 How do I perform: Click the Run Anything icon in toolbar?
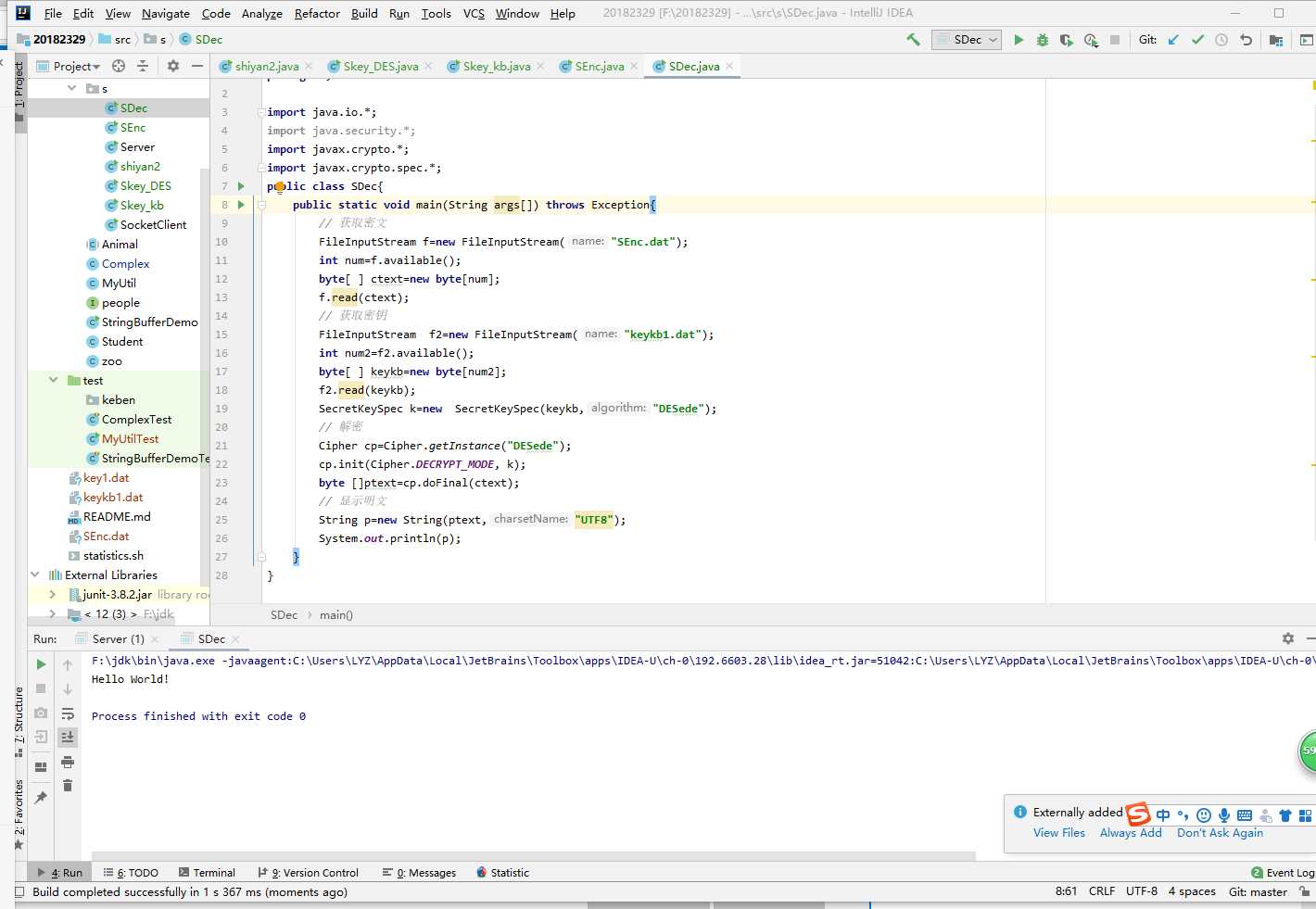(x=1306, y=40)
